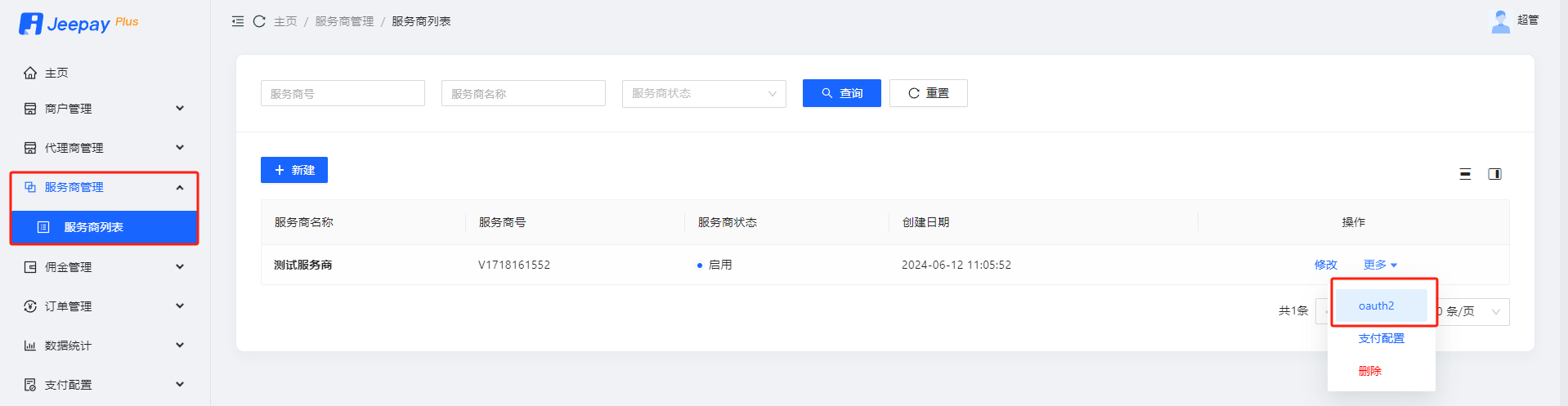Go to 主页 in the sidebar
Screen dimensions: 1568x406
pos(56,74)
